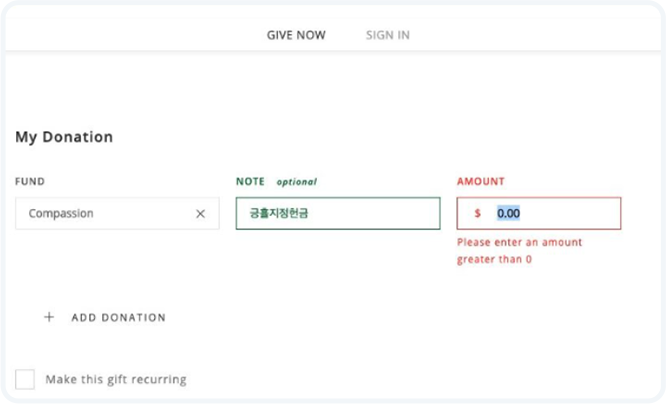
Task: Click the amount error message
Action: pos(519,251)
